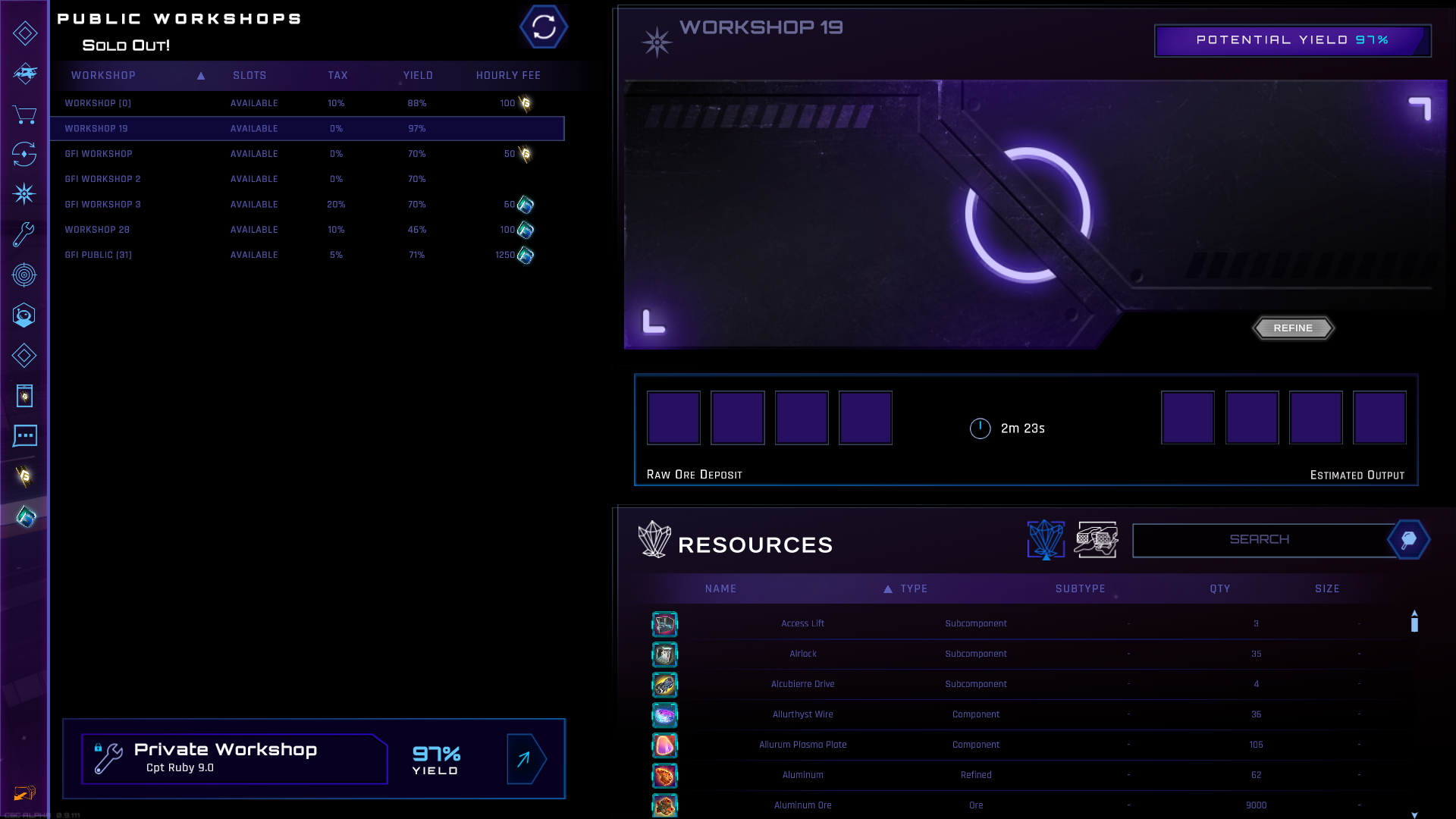Image resolution: width=1456 pixels, height=819 pixels.
Task: Click the search magnifier hexagon button
Action: [1408, 540]
